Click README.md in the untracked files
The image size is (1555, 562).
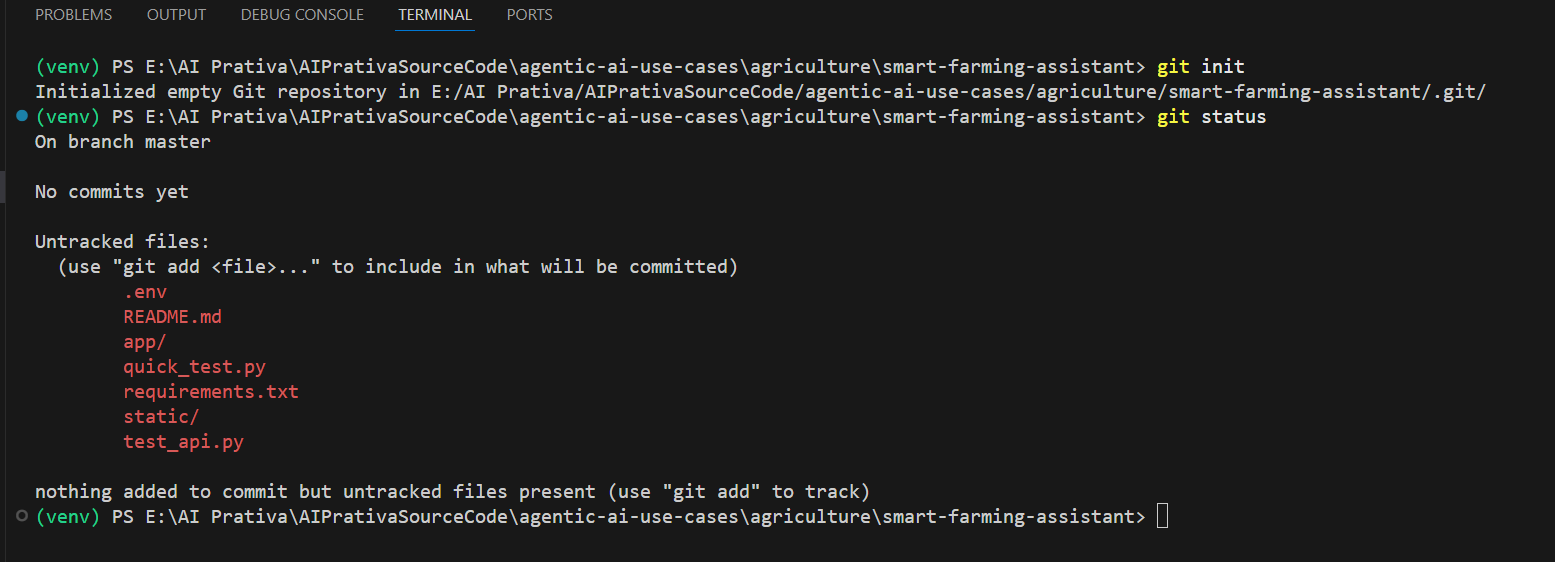pos(172,317)
